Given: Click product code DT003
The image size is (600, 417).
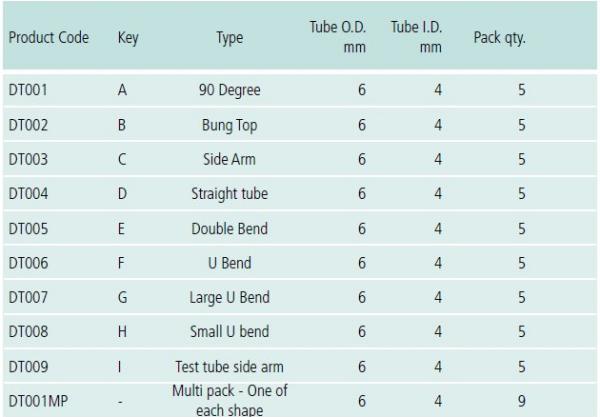Looking at the screenshot, I should click(x=28, y=160).
